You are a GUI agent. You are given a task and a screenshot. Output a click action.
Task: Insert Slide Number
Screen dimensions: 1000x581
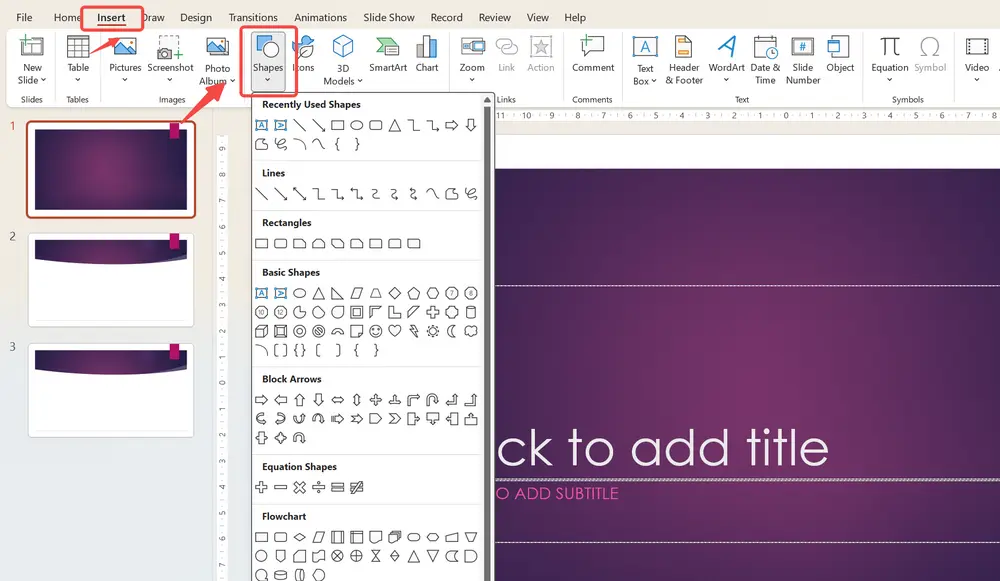(x=803, y=61)
